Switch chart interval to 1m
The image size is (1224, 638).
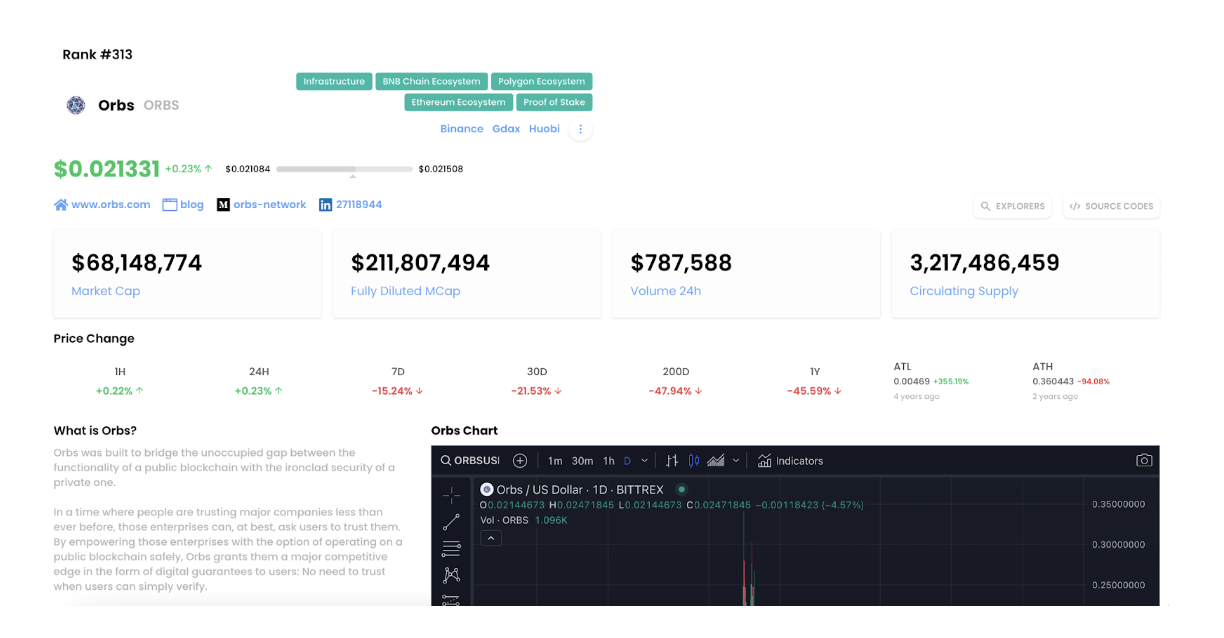pos(555,461)
